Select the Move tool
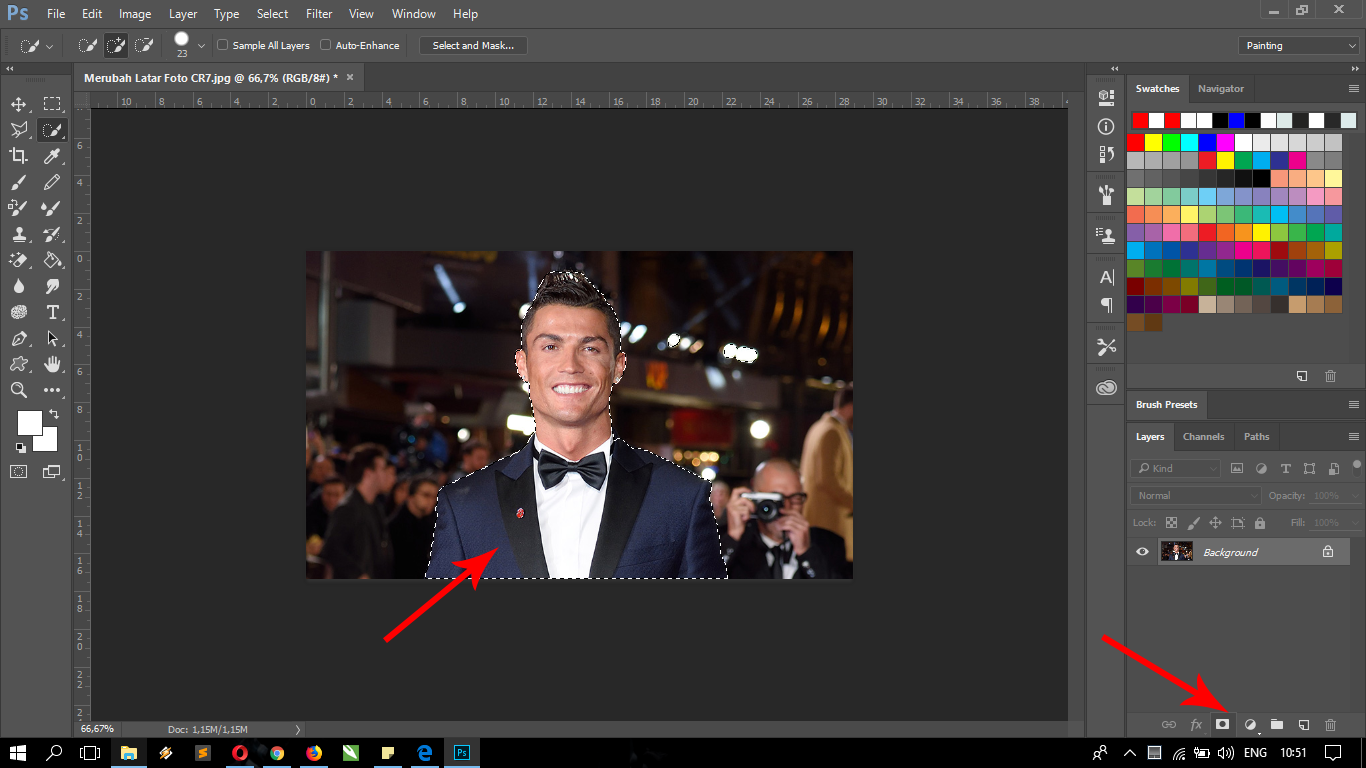The width and height of the screenshot is (1366, 768). coord(18,104)
